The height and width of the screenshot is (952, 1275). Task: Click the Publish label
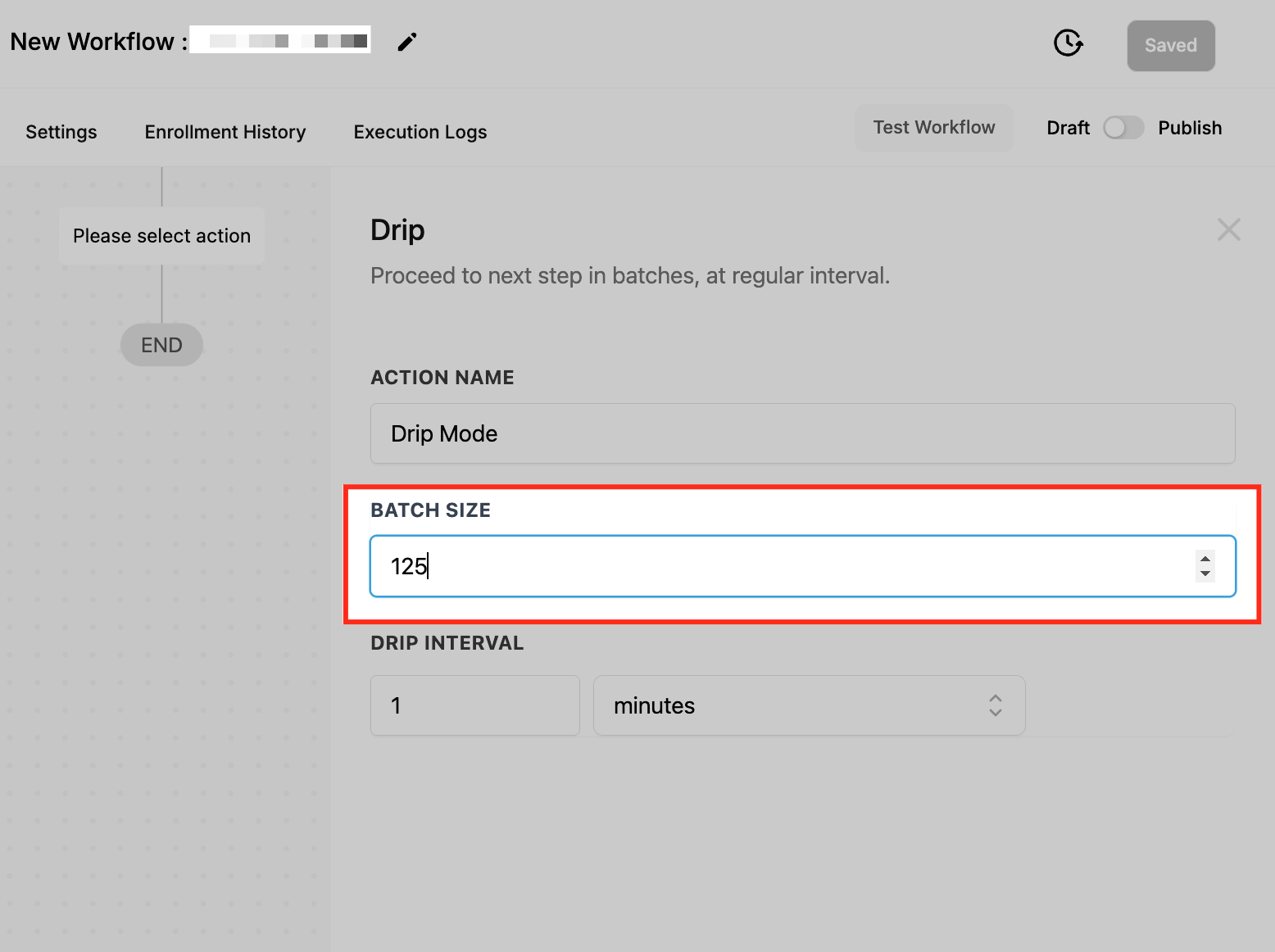[x=1190, y=128]
